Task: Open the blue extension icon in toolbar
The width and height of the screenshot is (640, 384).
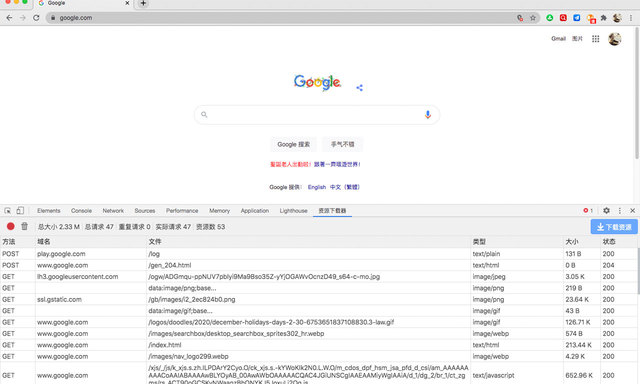Action: [x=576, y=18]
